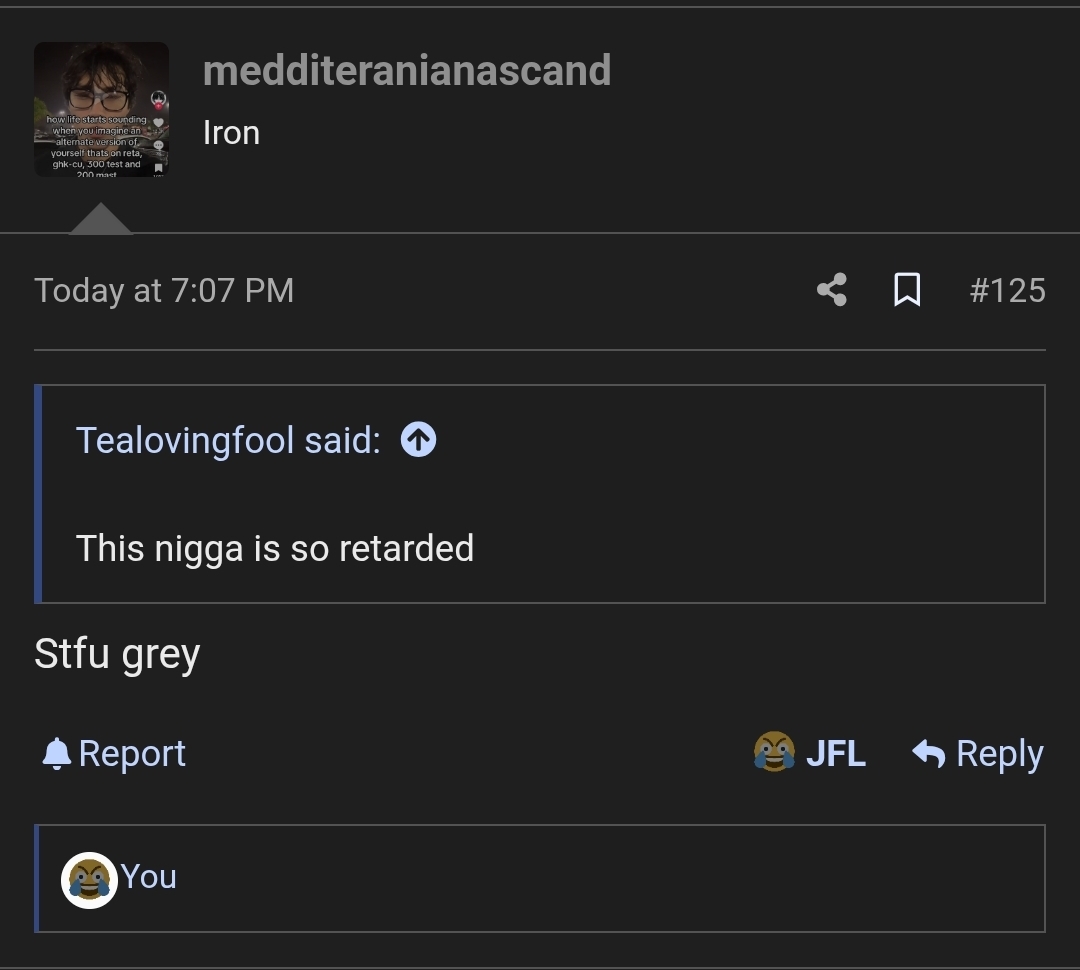Click the reaction emoji in reactions bar
The height and width of the screenshot is (970, 1080).
point(88,880)
